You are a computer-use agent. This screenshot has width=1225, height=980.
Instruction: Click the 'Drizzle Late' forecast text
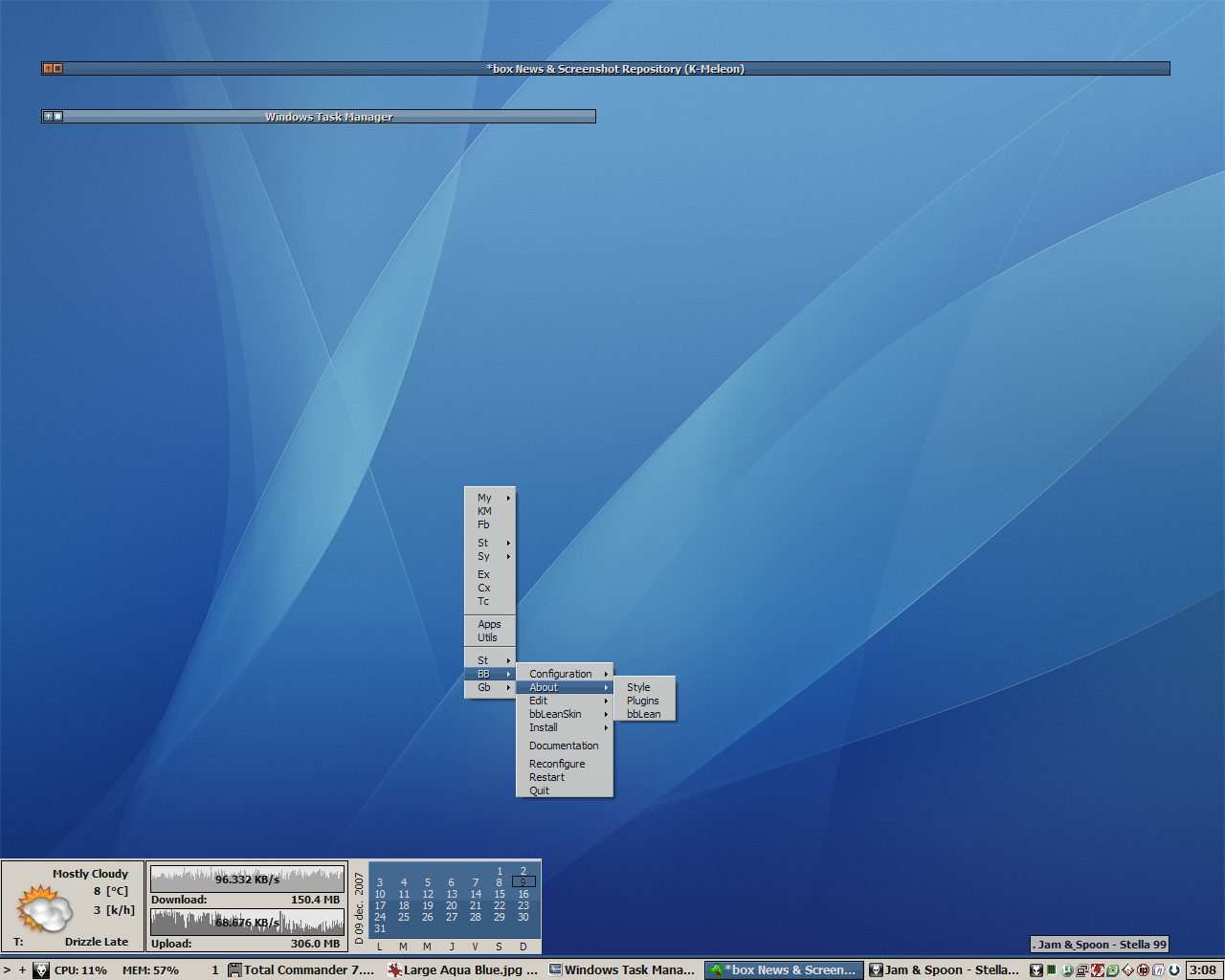(97, 942)
